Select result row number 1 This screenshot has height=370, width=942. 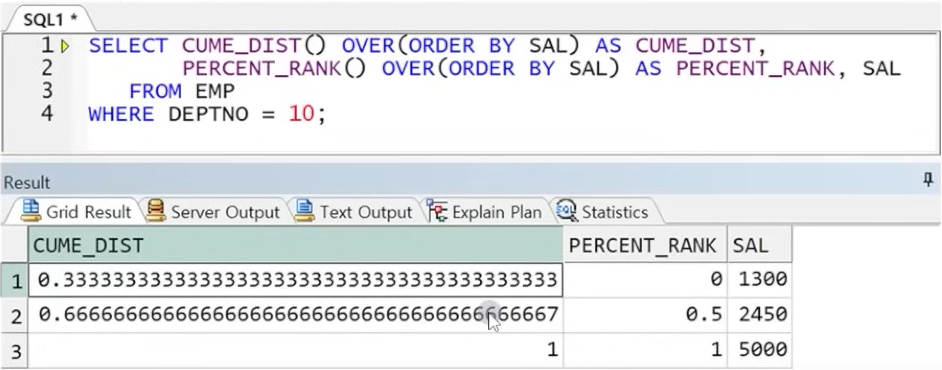click(x=14, y=280)
